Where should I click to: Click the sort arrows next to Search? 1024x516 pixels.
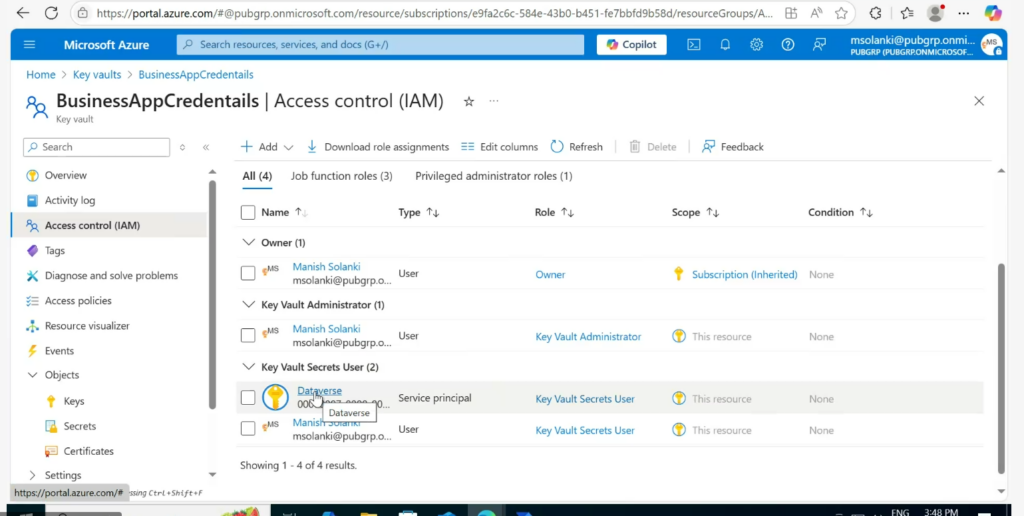coord(182,147)
